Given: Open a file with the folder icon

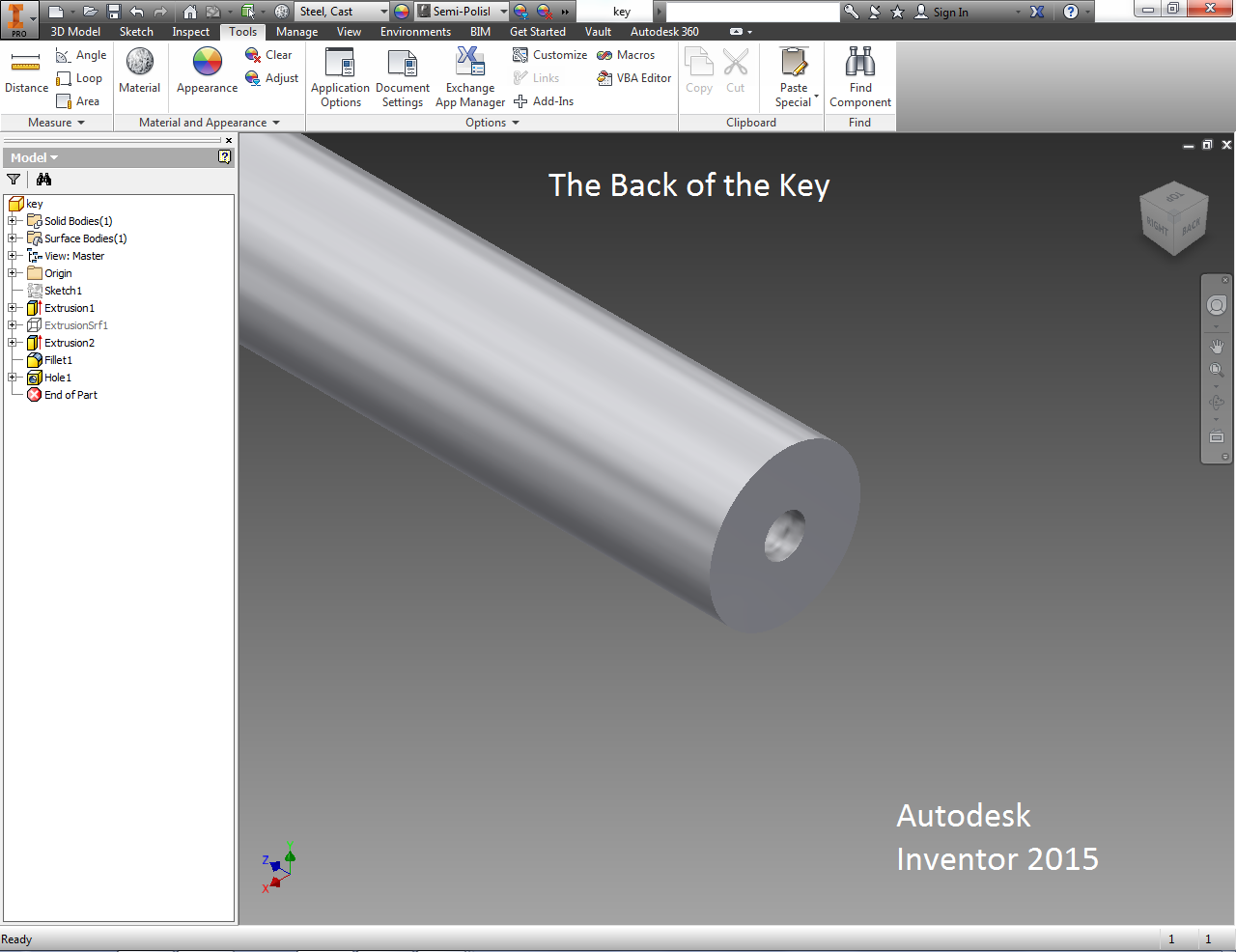Looking at the screenshot, I should pyautogui.click(x=90, y=12).
